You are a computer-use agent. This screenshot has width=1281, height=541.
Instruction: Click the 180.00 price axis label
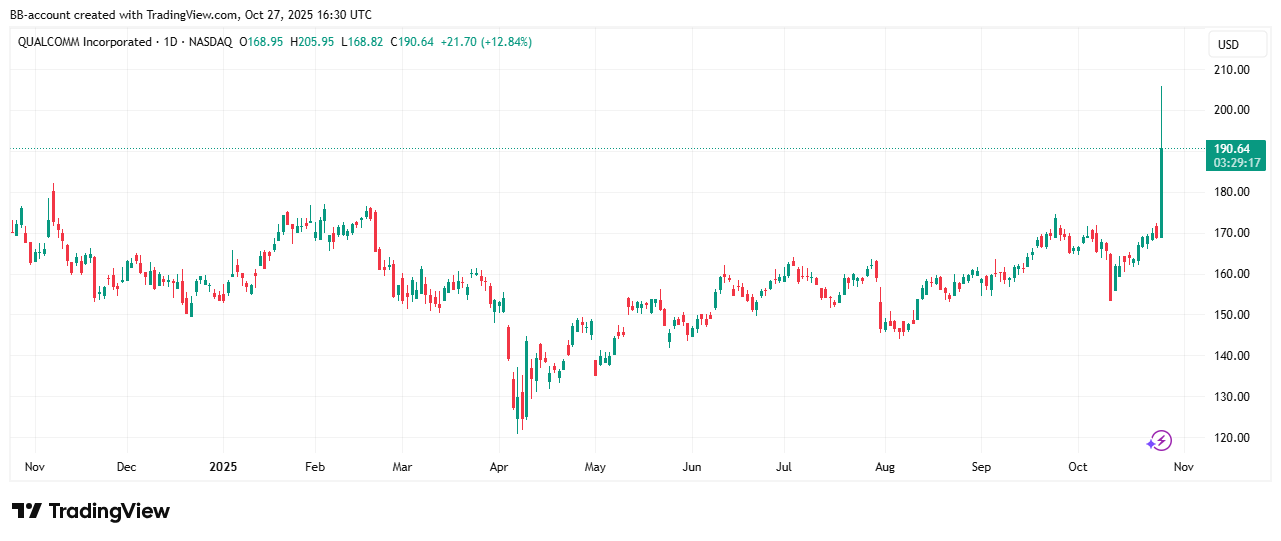point(1232,192)
